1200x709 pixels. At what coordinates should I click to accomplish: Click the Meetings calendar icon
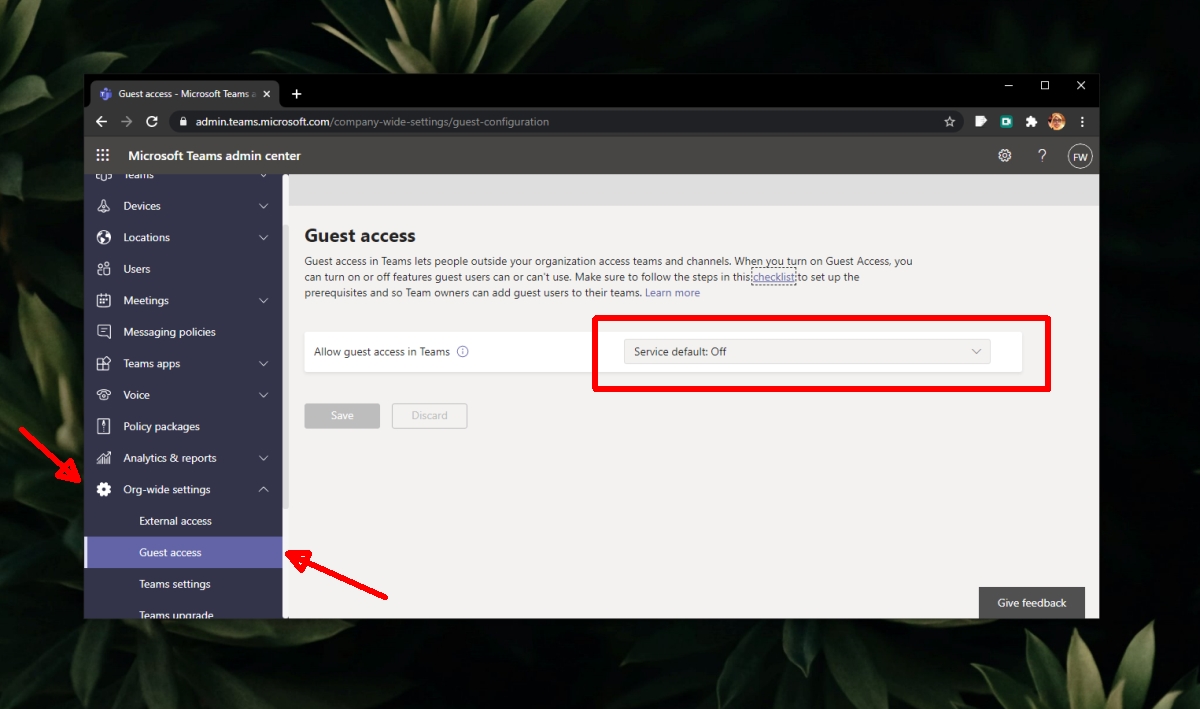[x=103, y=300]
